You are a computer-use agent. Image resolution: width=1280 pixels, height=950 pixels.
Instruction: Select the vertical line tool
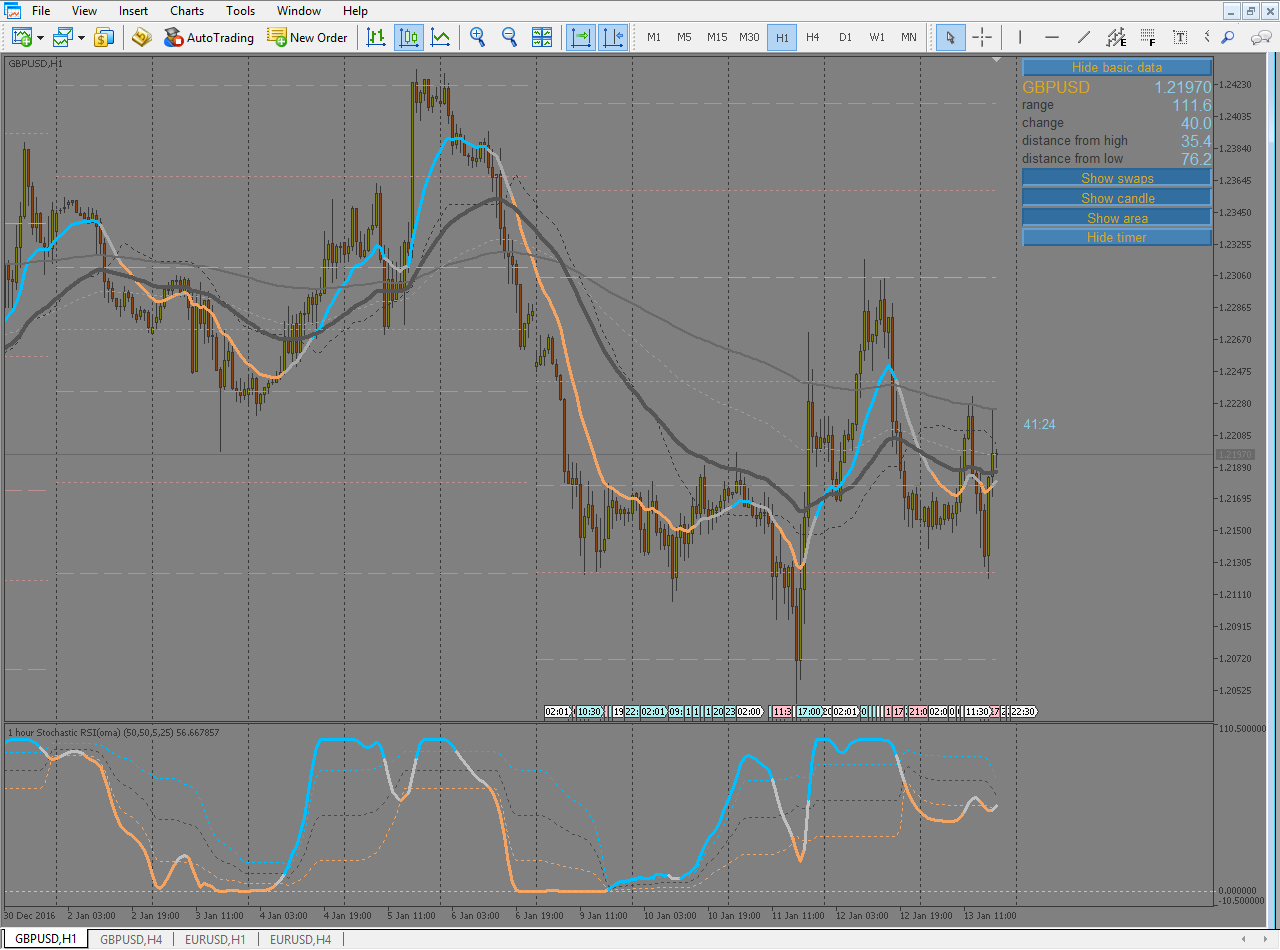1020,38
